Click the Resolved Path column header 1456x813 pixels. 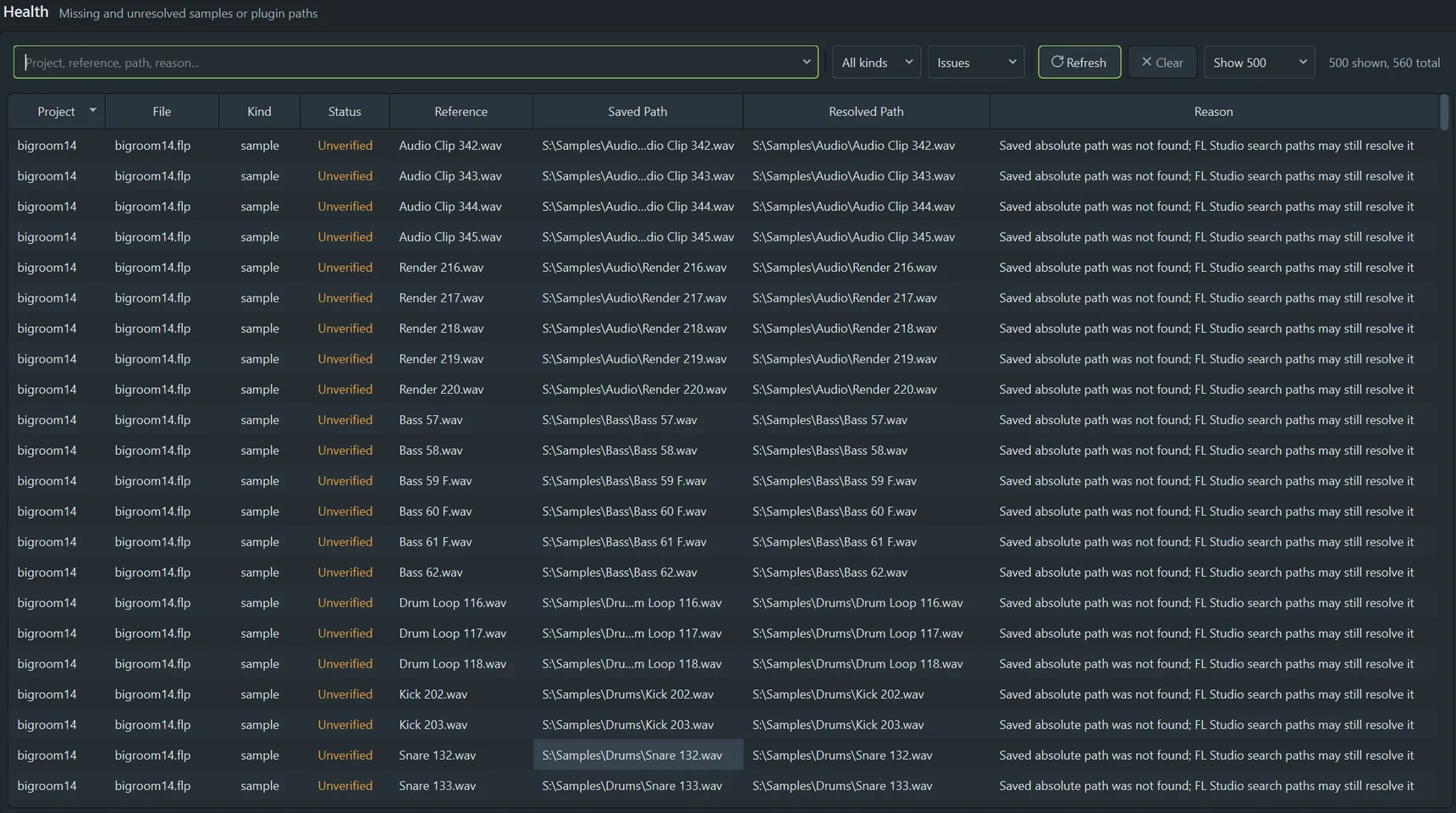(866, 111)
